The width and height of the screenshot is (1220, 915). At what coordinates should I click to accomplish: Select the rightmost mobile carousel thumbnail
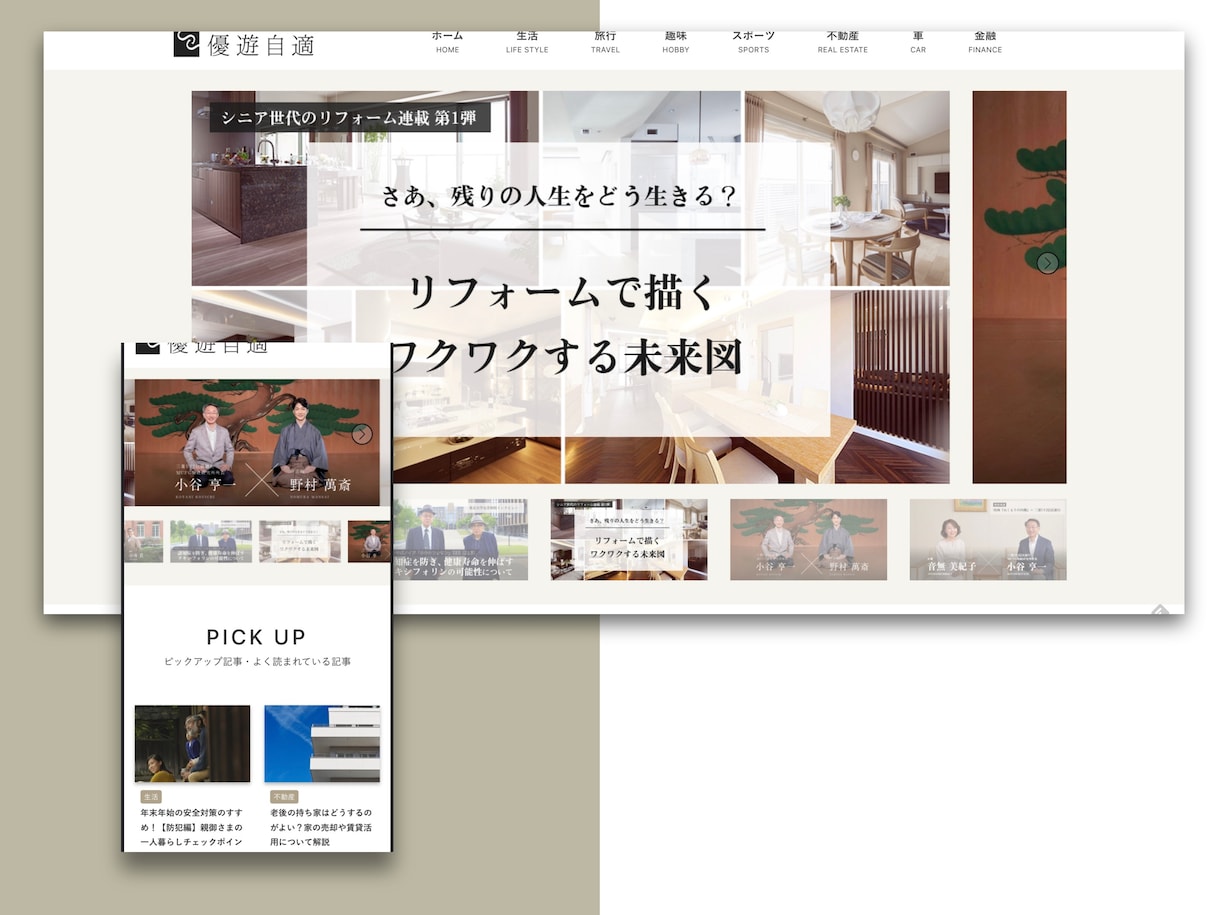pyautogui.click(x=369, y=541)
